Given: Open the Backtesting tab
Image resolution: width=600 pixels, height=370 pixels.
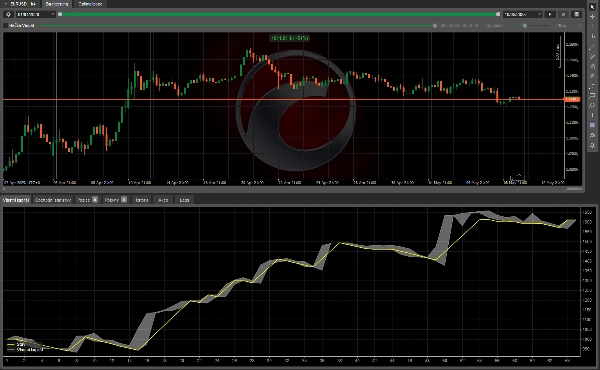Looking at the screenshot, I should tap(57, 4).
